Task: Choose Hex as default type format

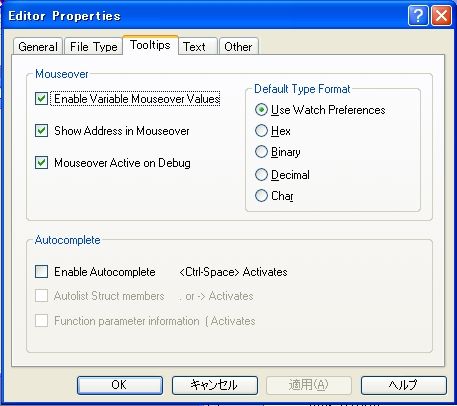Action: tap(261, 131)
